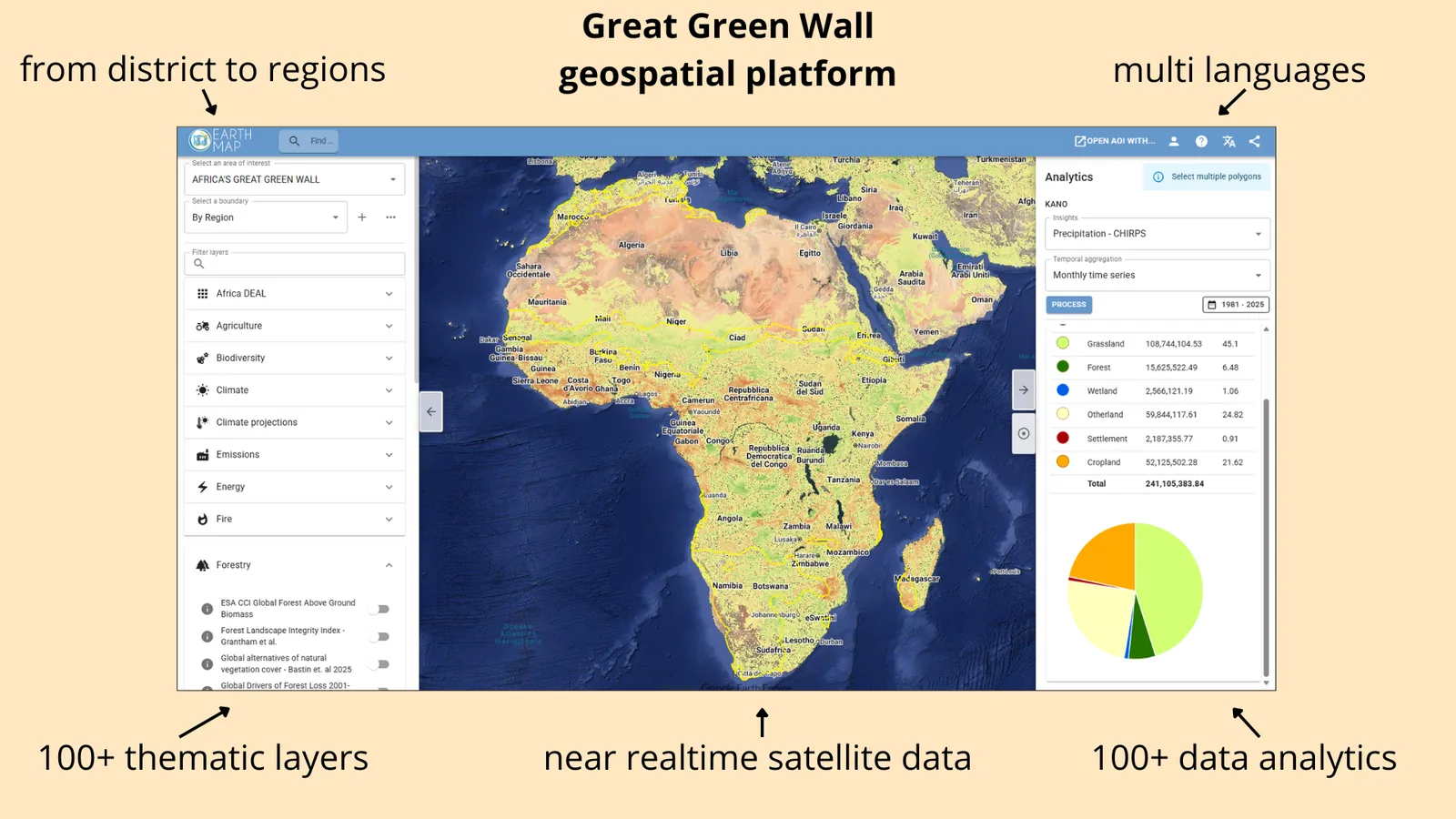The height and width of the screenshot is (819, 1456).
Task: Click the plus icon beside boundary selector
Action: point(362,217)
